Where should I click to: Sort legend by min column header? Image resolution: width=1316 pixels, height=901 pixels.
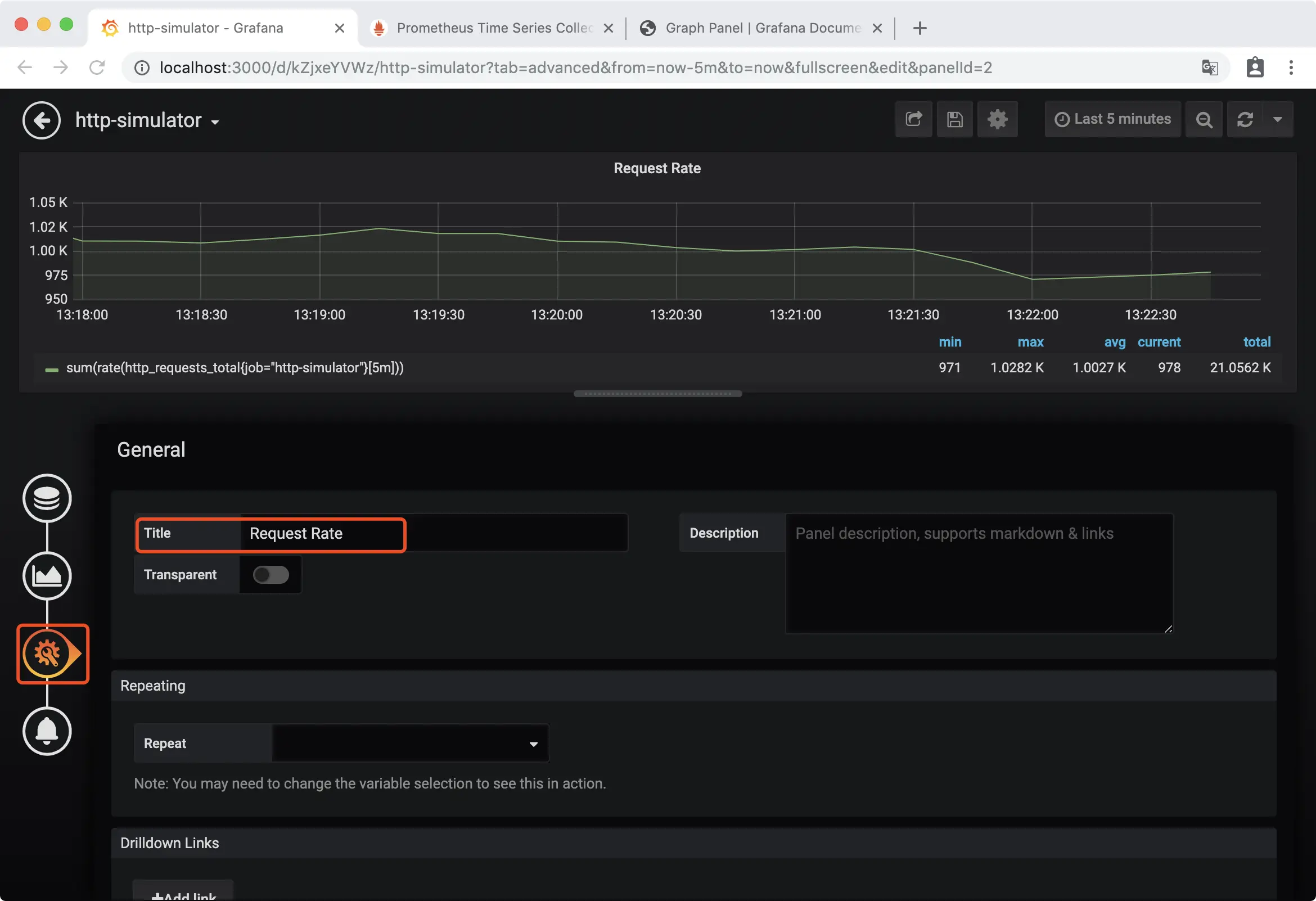point(950,342)
